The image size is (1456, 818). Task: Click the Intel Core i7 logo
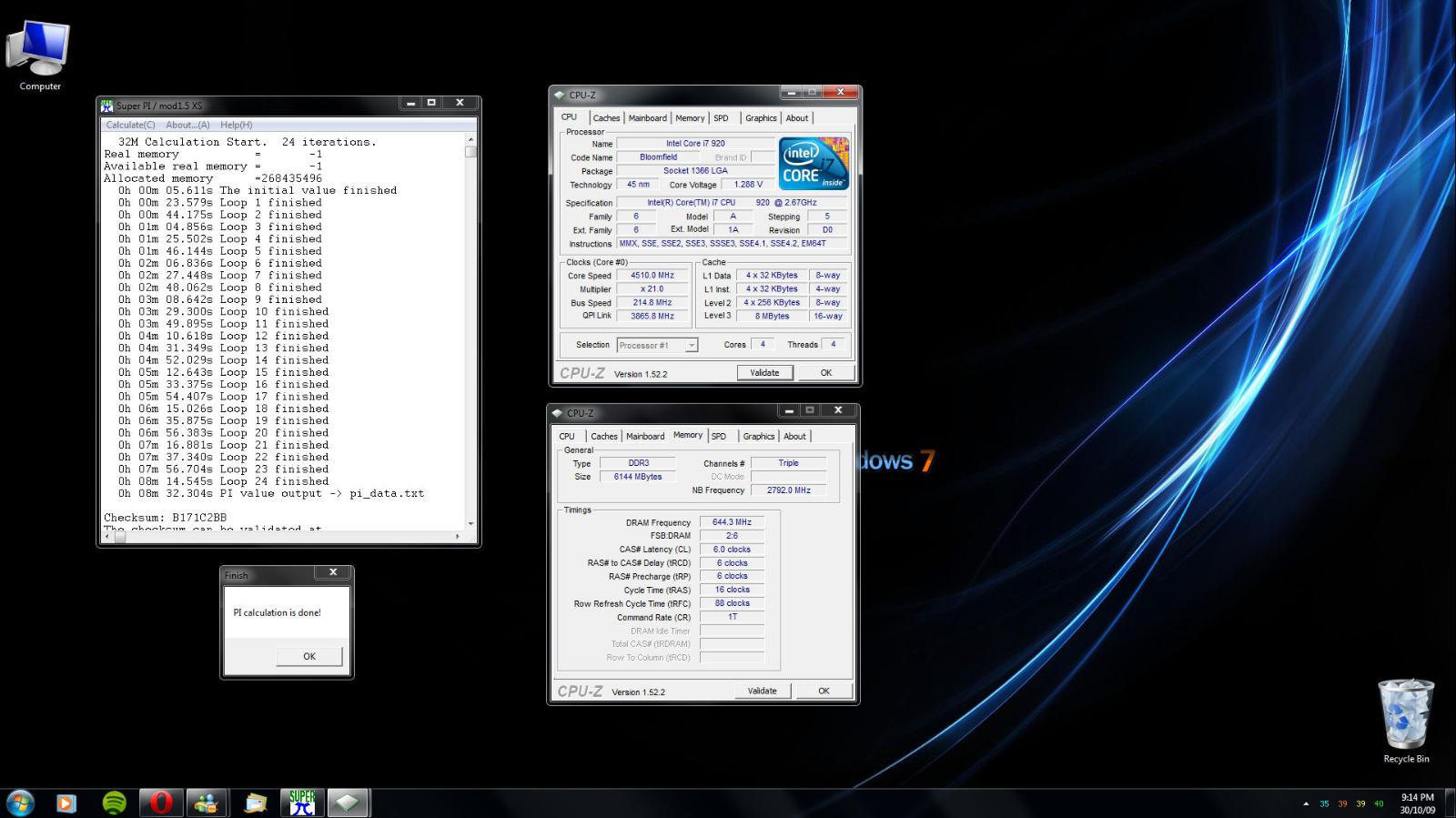pos(814,163)
